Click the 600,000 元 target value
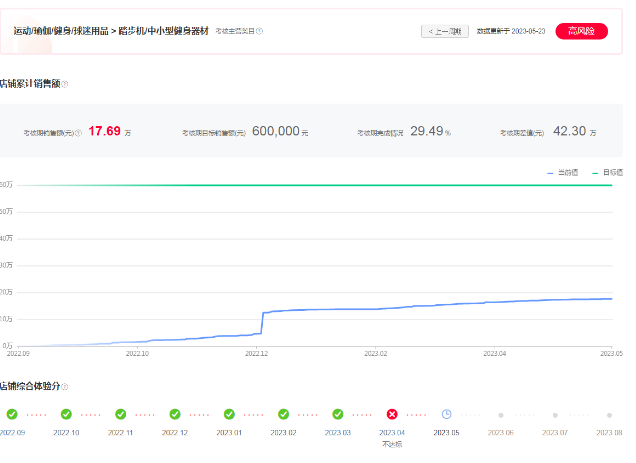This screenshot has height=463, width=636. click(280, 131)
